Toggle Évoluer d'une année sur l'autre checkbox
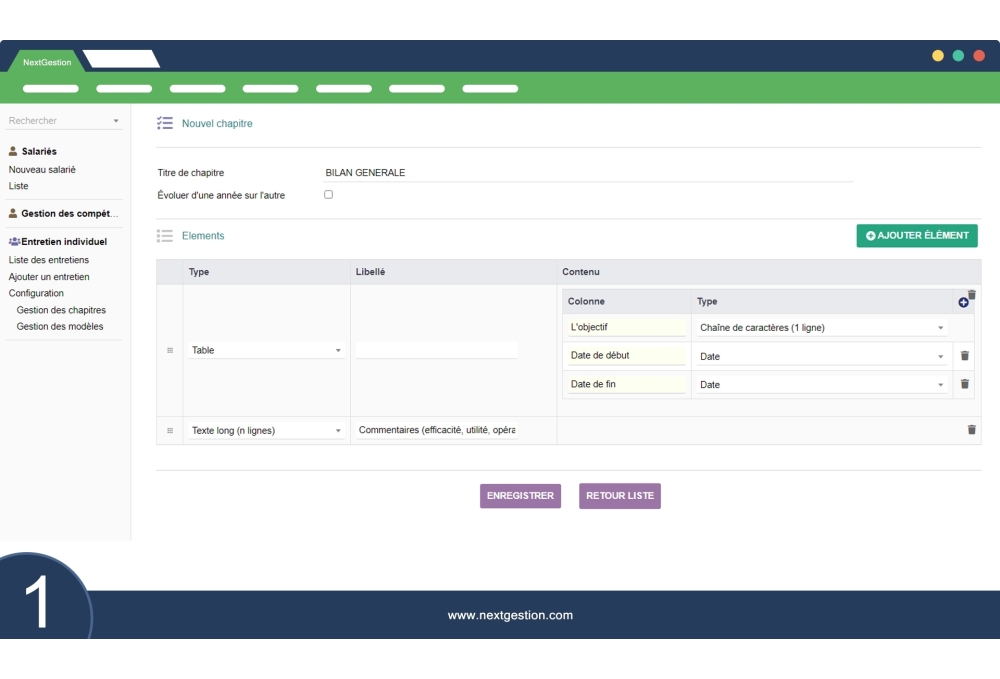This screenshot has height=679, width=1000. [328, 195]
